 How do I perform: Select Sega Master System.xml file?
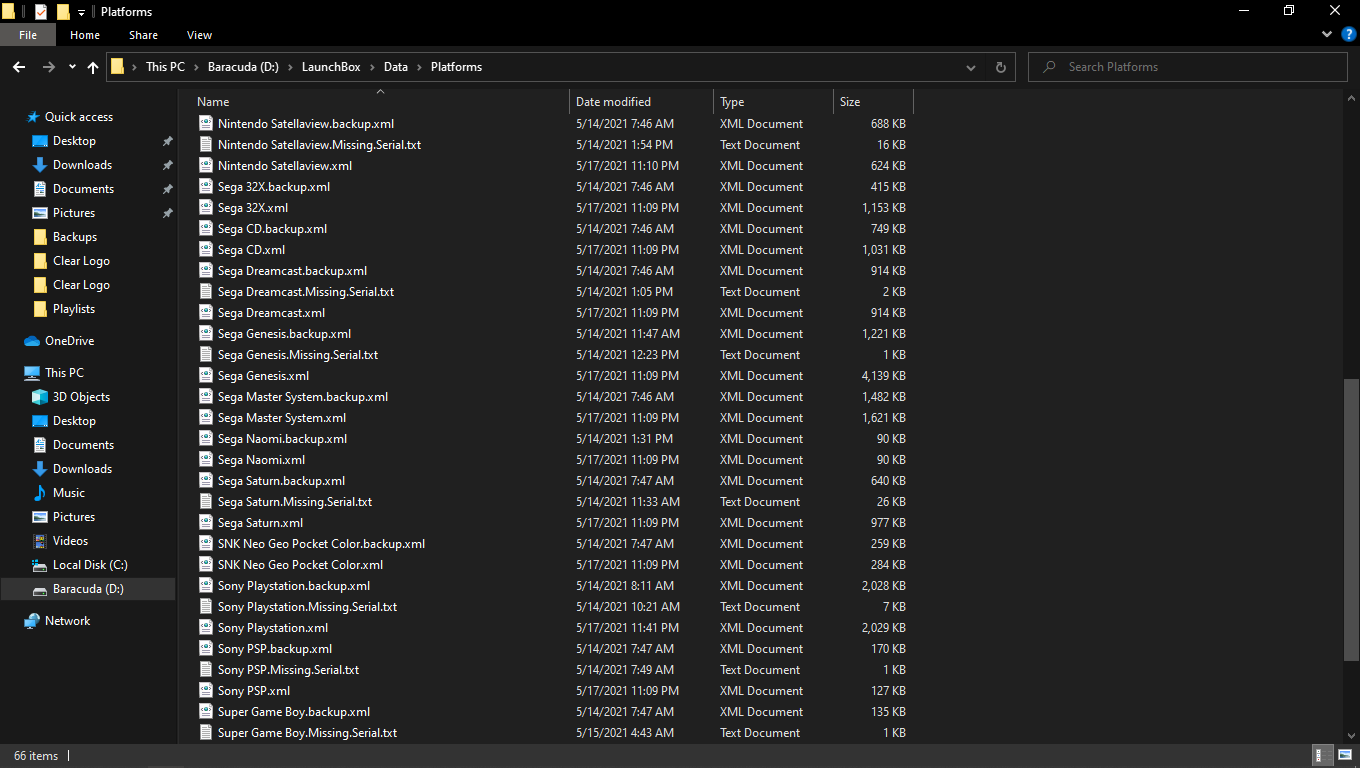click(282, 418)
